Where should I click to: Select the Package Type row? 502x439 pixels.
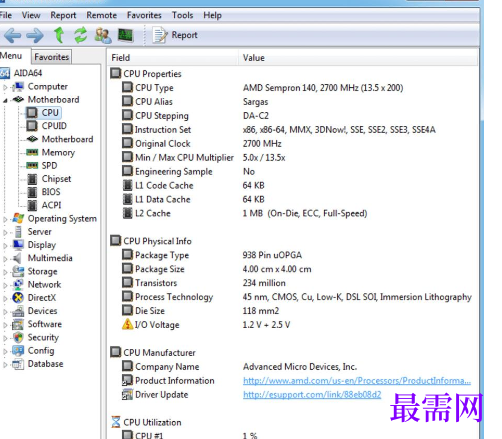click(293, 255)
